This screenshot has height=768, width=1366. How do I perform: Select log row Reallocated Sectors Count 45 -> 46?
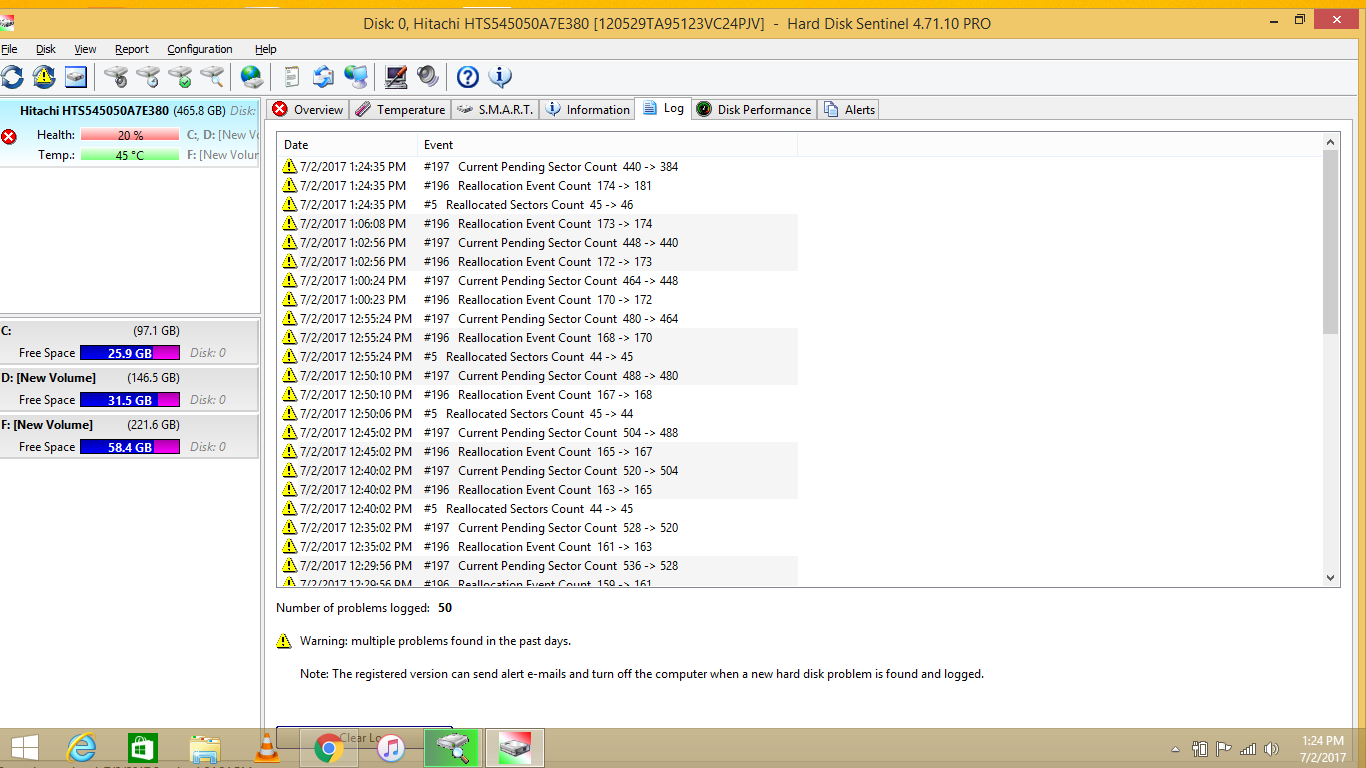(538, 205)
